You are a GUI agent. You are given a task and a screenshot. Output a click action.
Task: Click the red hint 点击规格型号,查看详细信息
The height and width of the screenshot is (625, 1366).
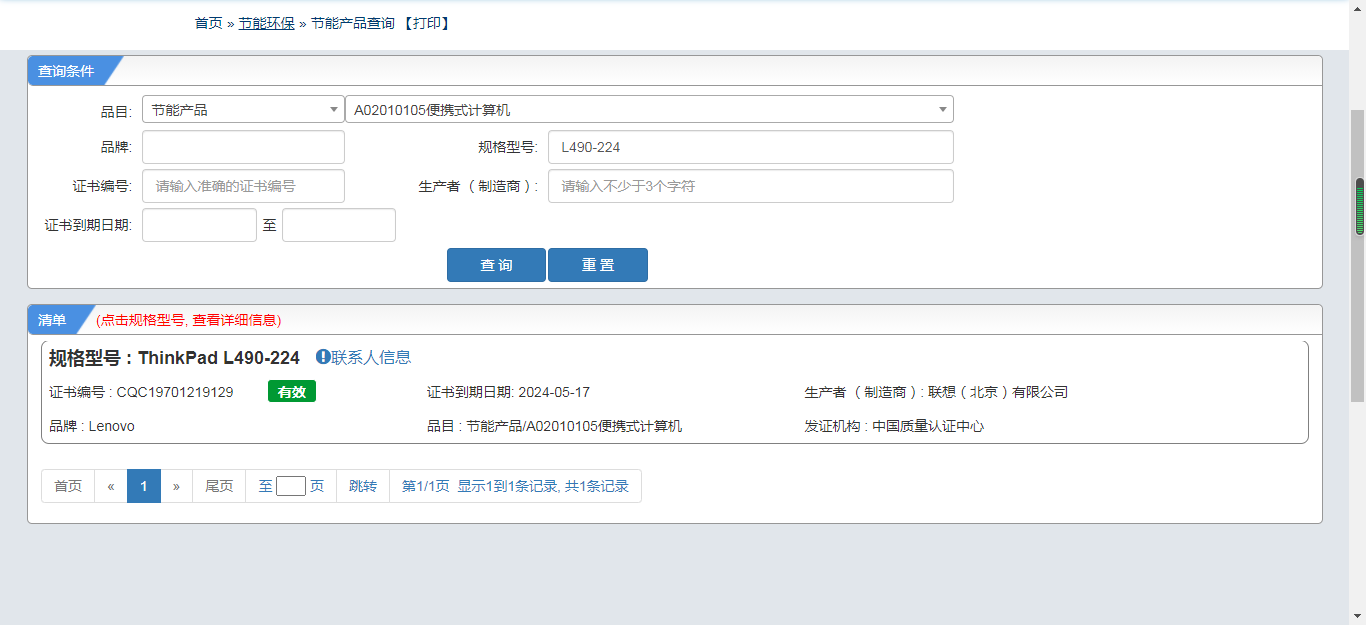189,320
